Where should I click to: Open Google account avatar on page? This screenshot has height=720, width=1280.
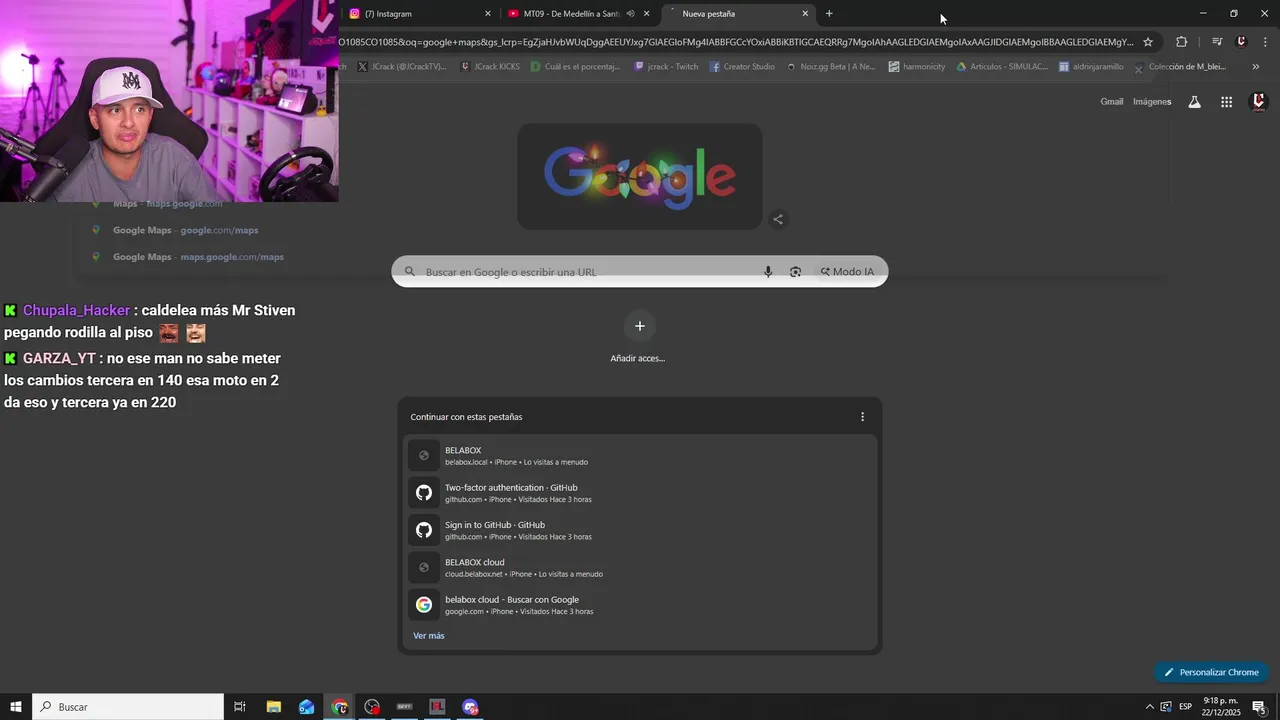[x=1258, y=102]
